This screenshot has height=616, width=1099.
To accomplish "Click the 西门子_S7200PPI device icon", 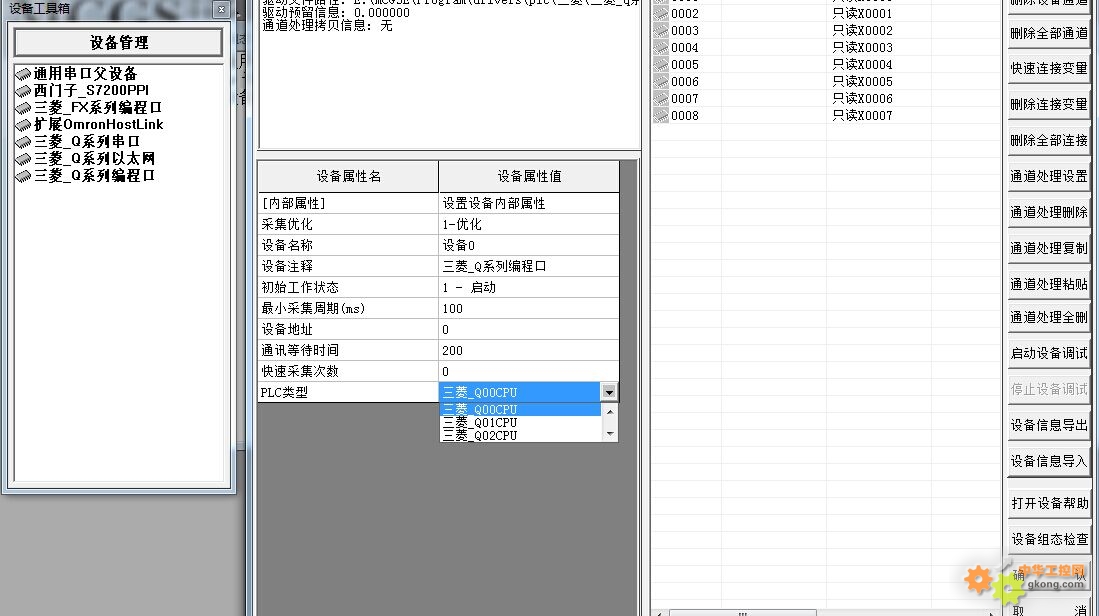I will click(23, 91).
